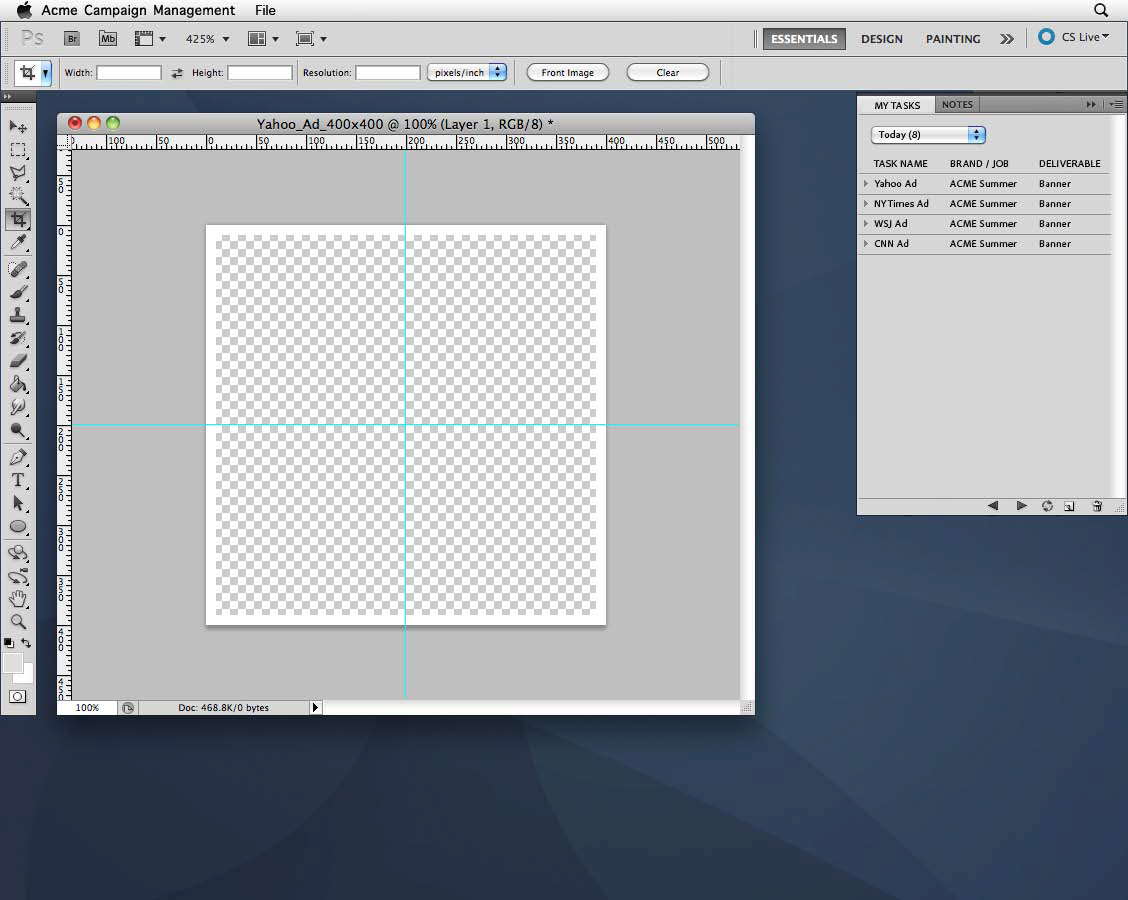Open the pixels/inch units dropdown
The width and height of the screenshot is (1128, 900).
point(467,73)
